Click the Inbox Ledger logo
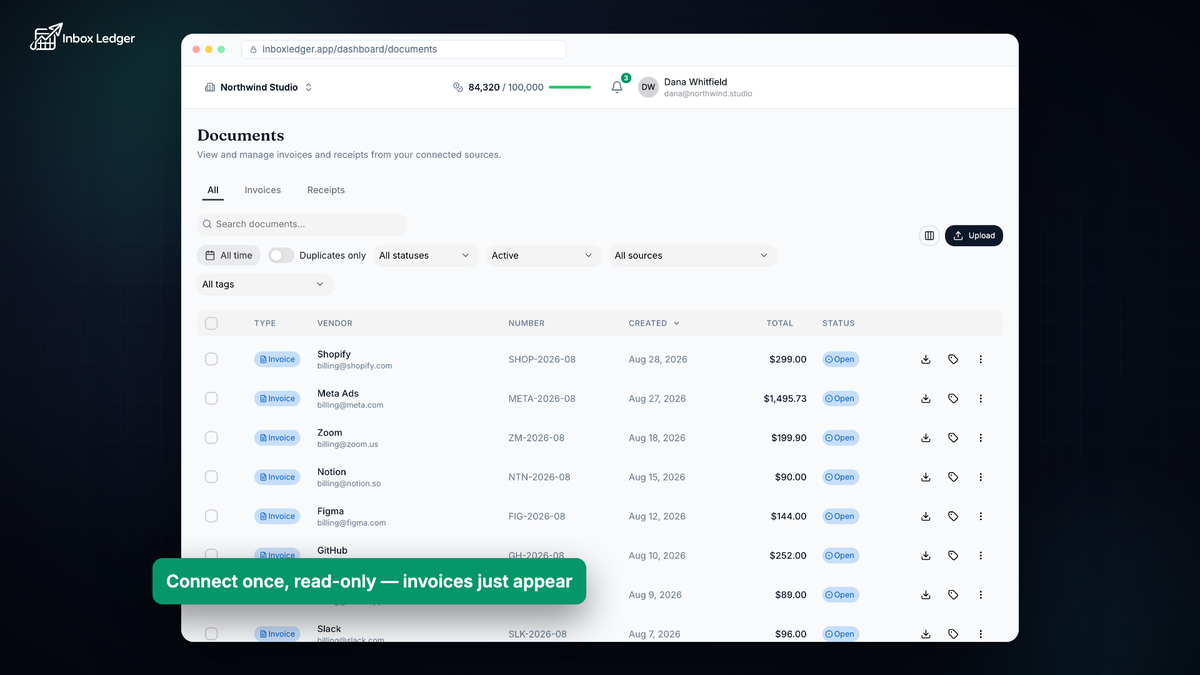Image resolution: width=1200 pixels, height=675 pixels. [x=82, y=38]
